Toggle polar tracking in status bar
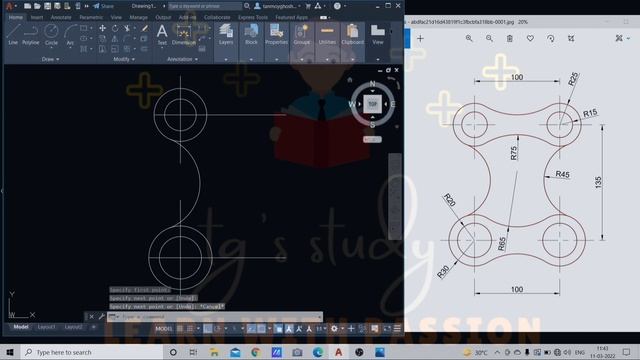640x360 pixels. (x=218, y=329)
